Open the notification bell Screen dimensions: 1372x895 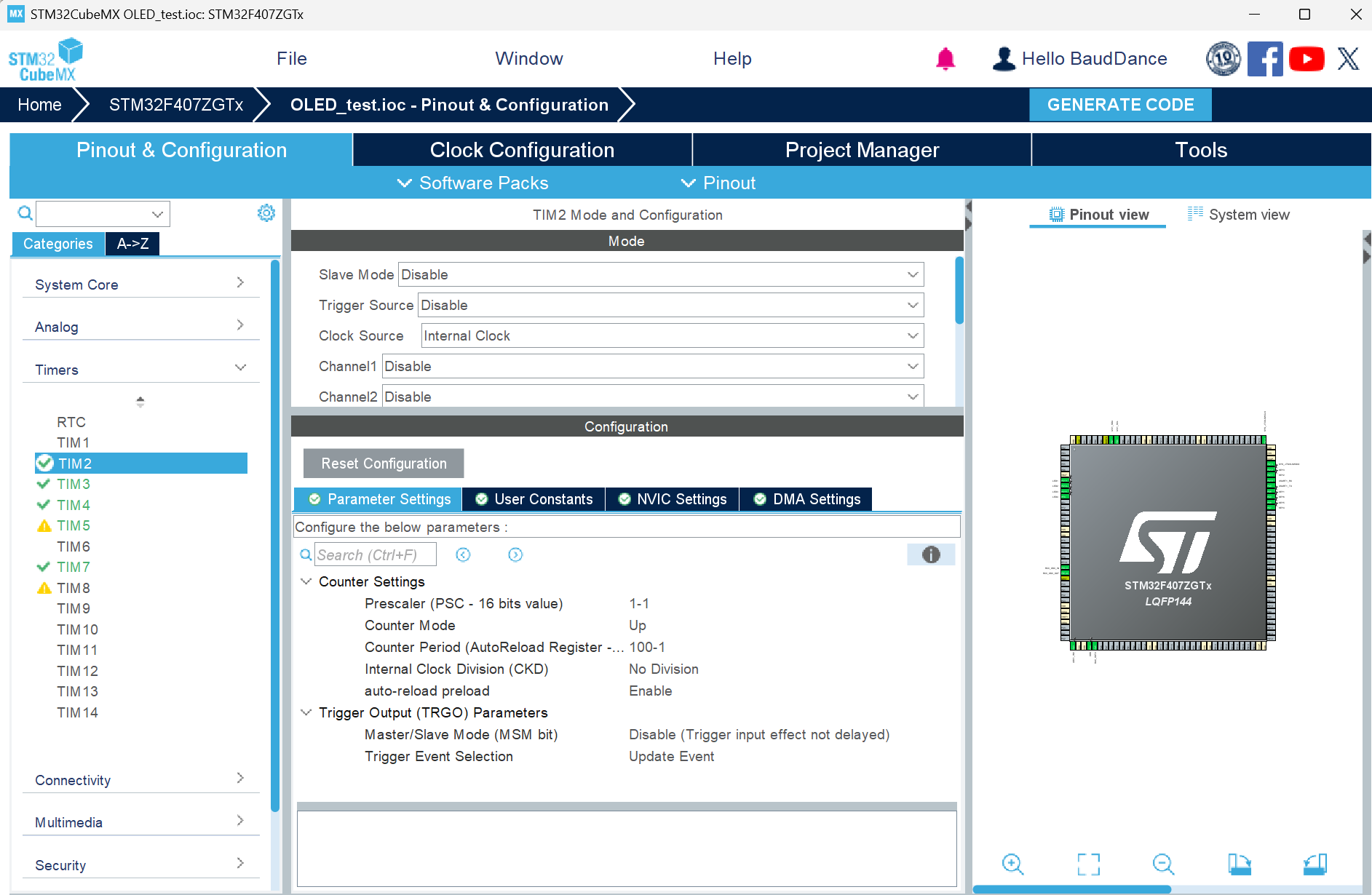(945, 59)
